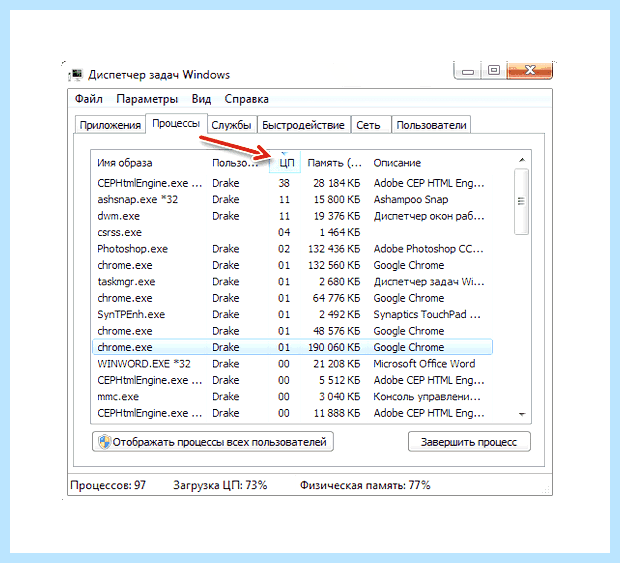Sort by the Имя образа column header
The image size is (620, 563).
tap(125, 163)
